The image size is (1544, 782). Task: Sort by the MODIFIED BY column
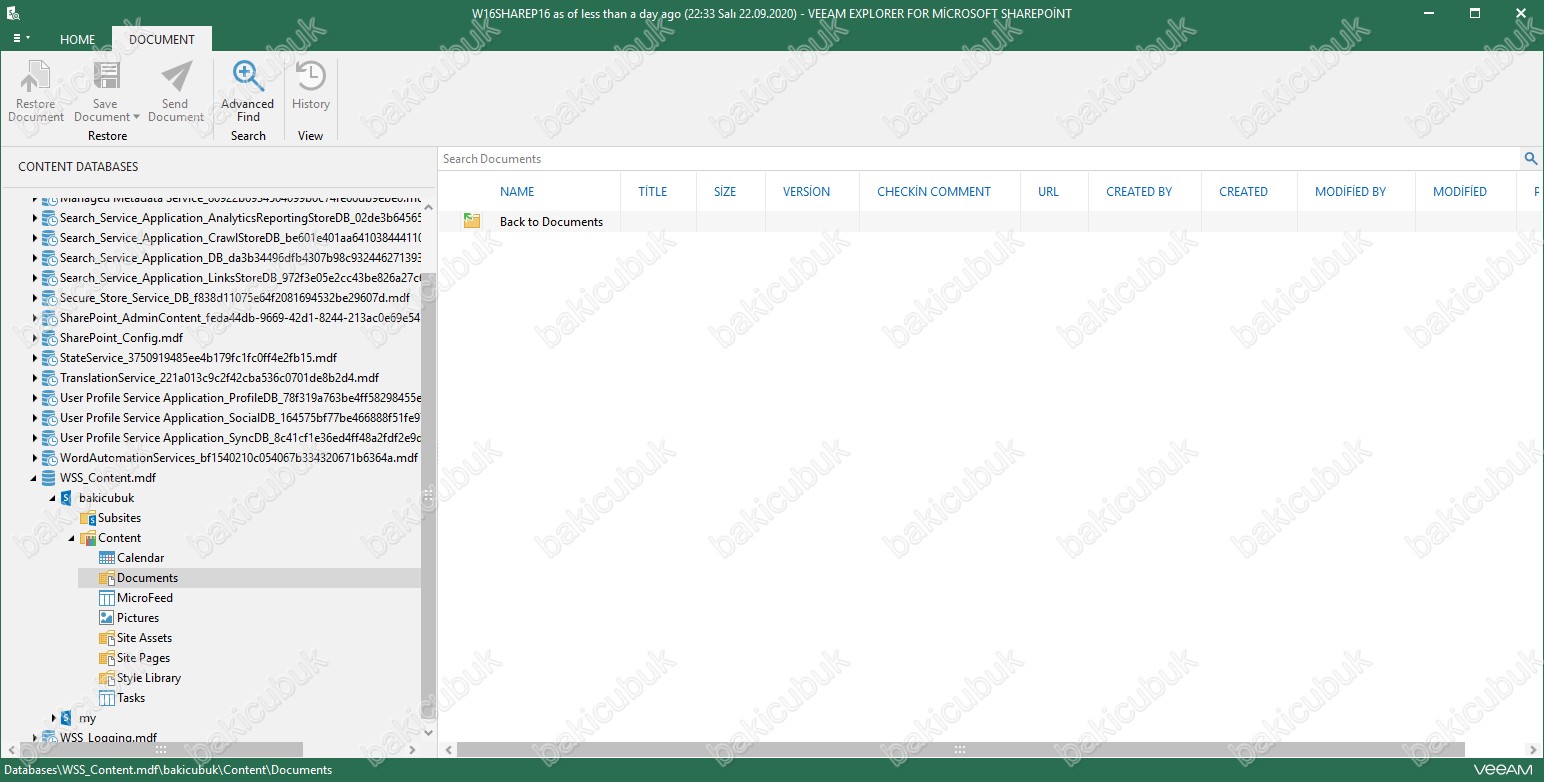pos(1350,191)
